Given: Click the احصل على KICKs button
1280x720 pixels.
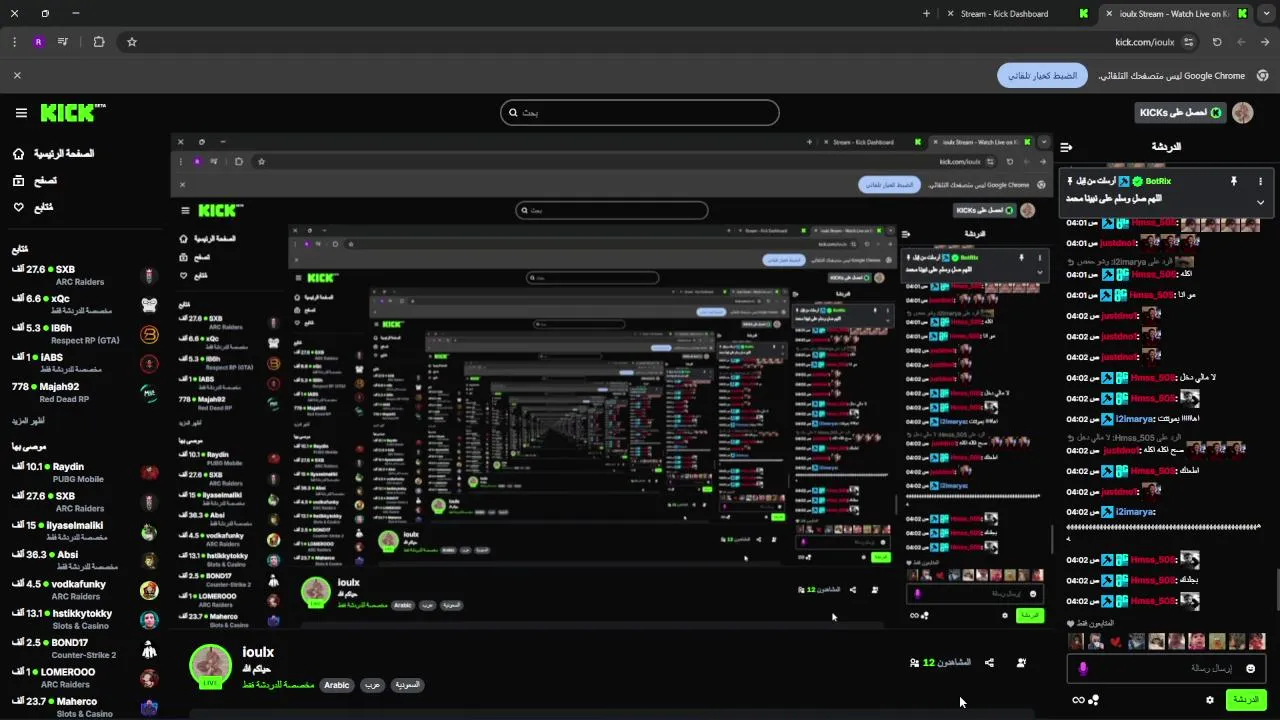Looking at the screenshot, I should [1180, 113].
